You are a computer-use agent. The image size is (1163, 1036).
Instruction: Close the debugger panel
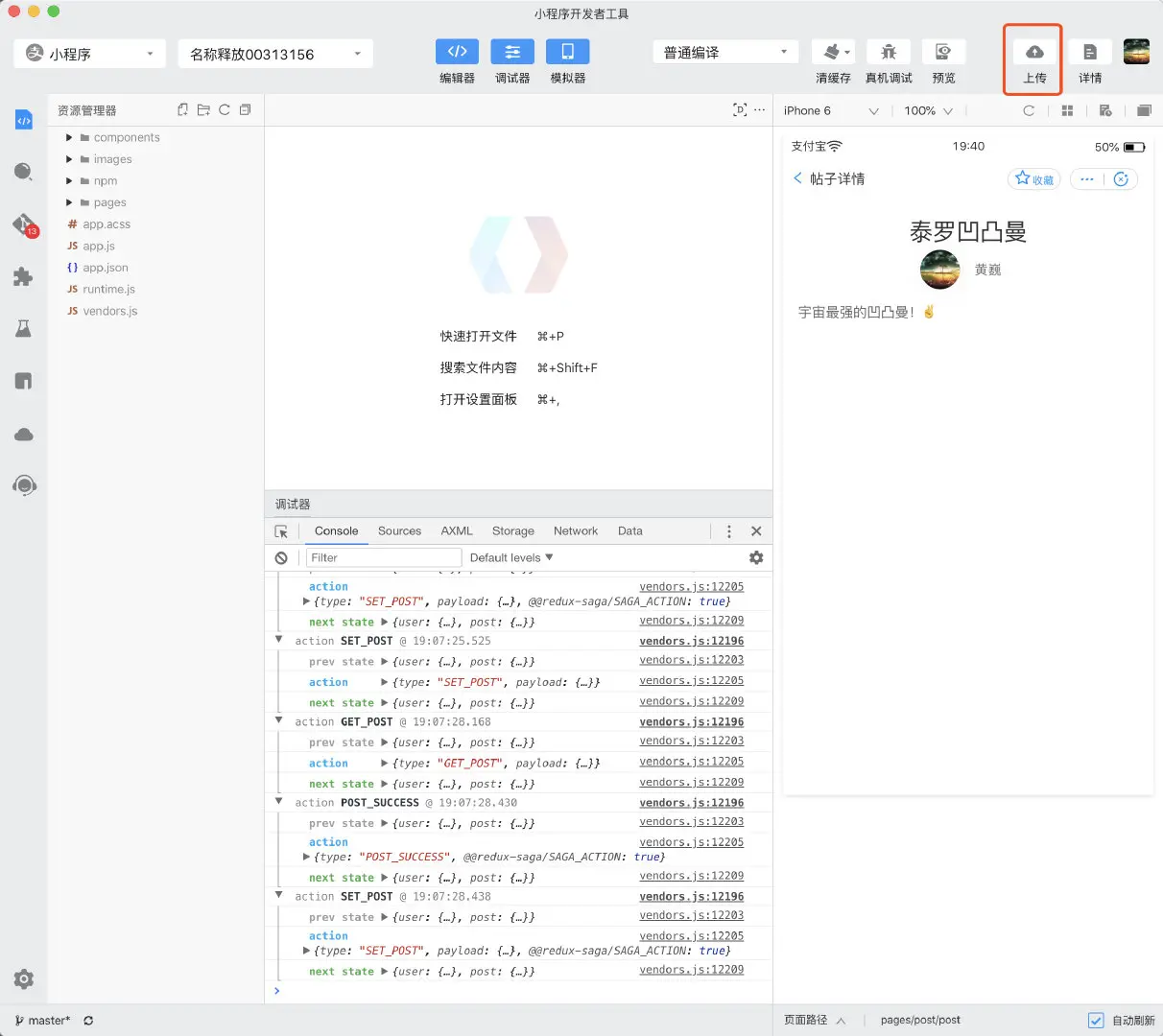[756, 531]
